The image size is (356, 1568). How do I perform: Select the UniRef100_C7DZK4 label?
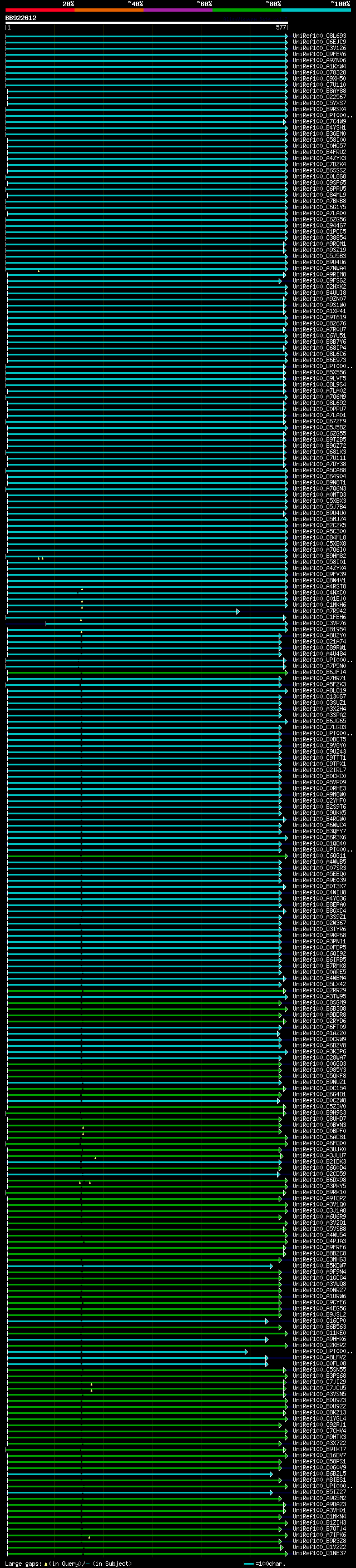pos(319,164)
